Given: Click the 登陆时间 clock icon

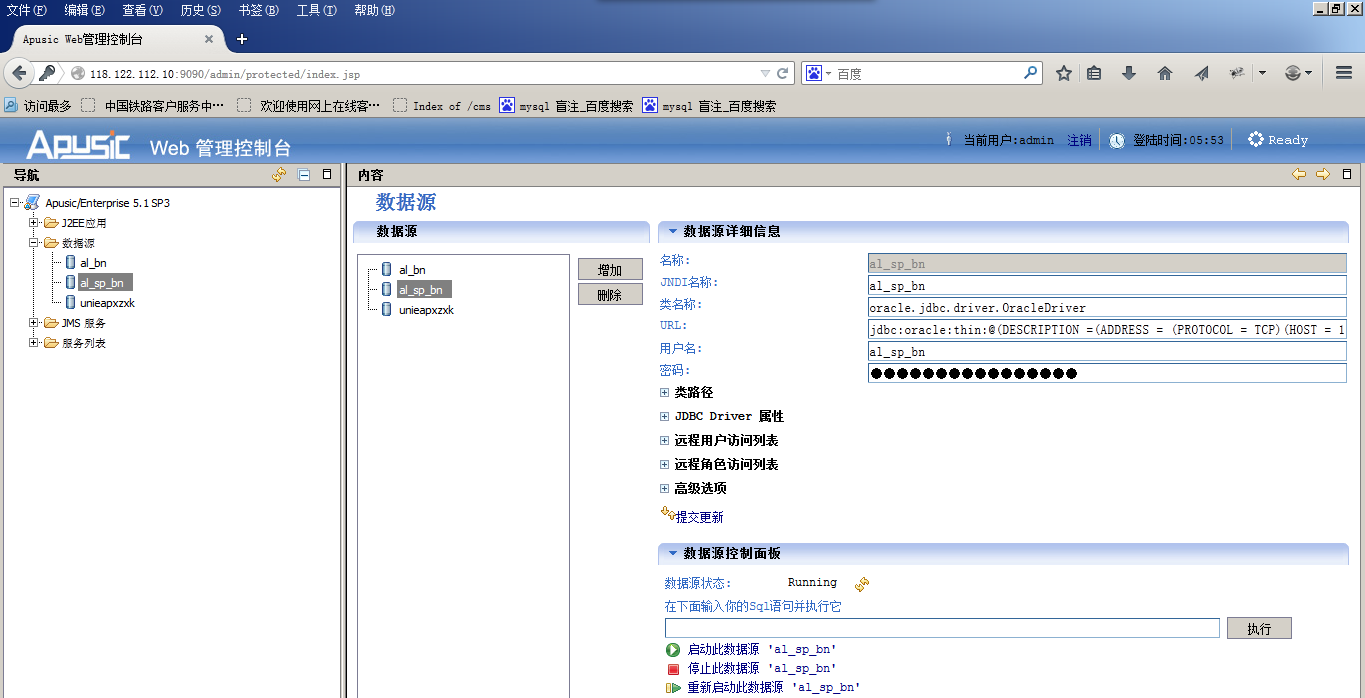Looking at the screenshot, I should (1117, 141).
